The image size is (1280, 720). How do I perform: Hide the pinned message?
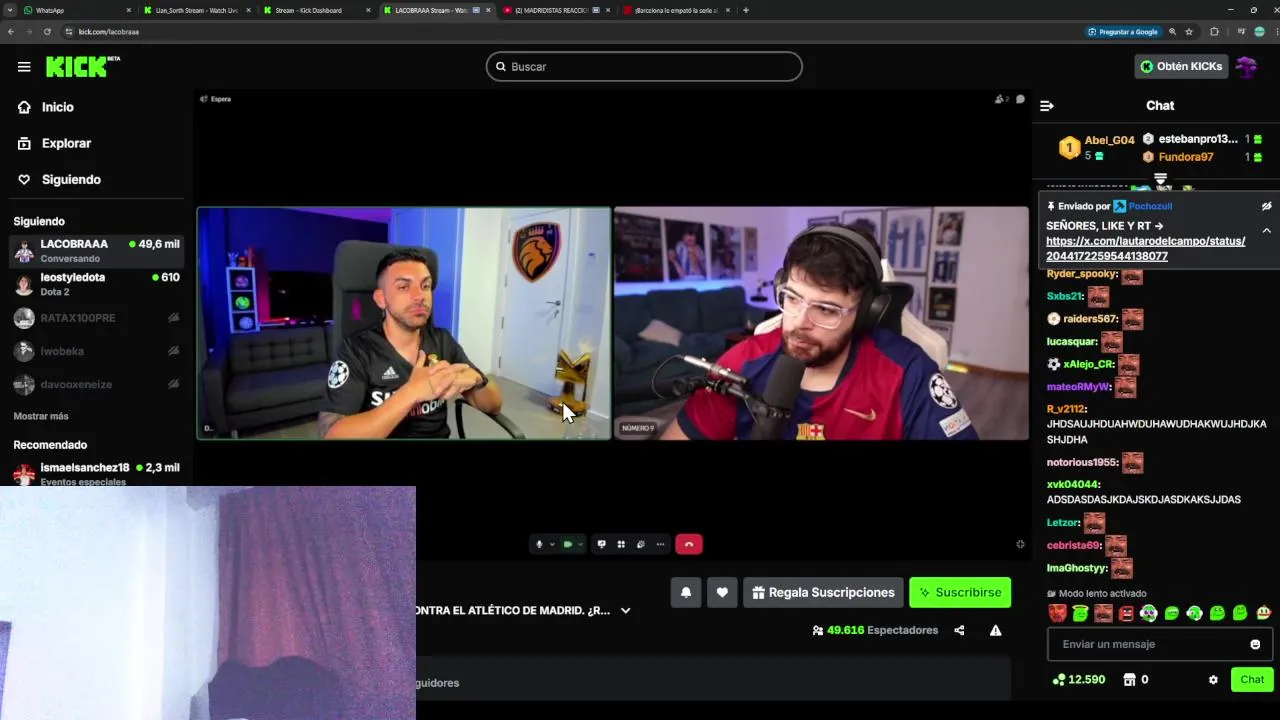click(x=1266, y=206)
